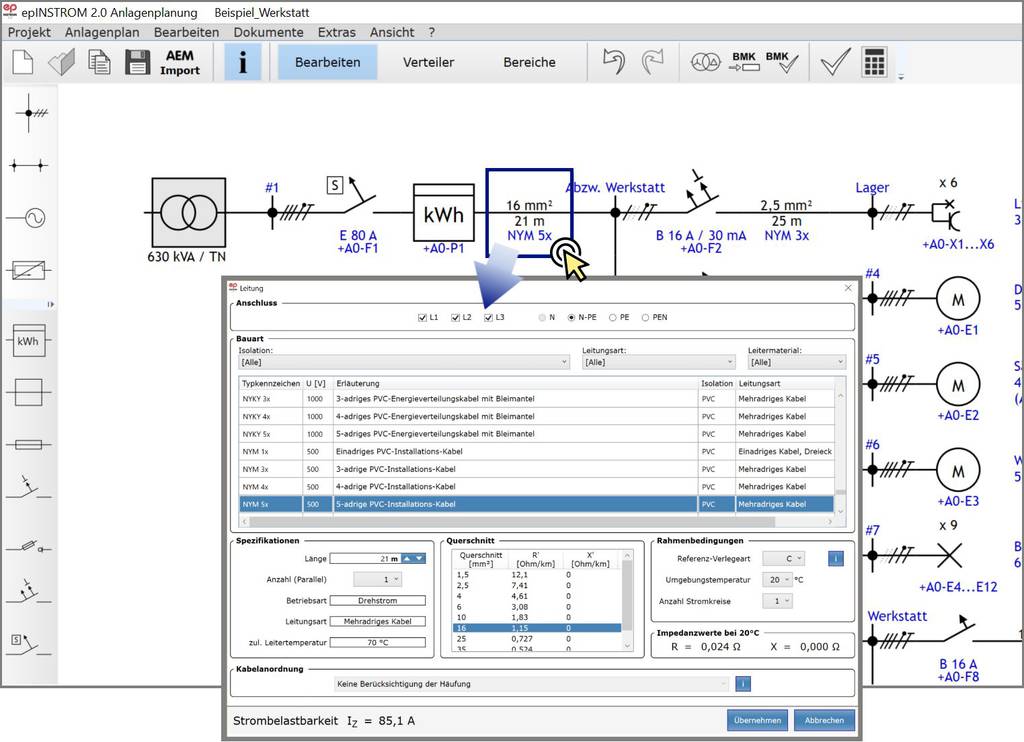The width and height of the screenshot is (1024, 742).
Task: Click the Kabelanordnung info icon
Action: click(x=743, y=684)
